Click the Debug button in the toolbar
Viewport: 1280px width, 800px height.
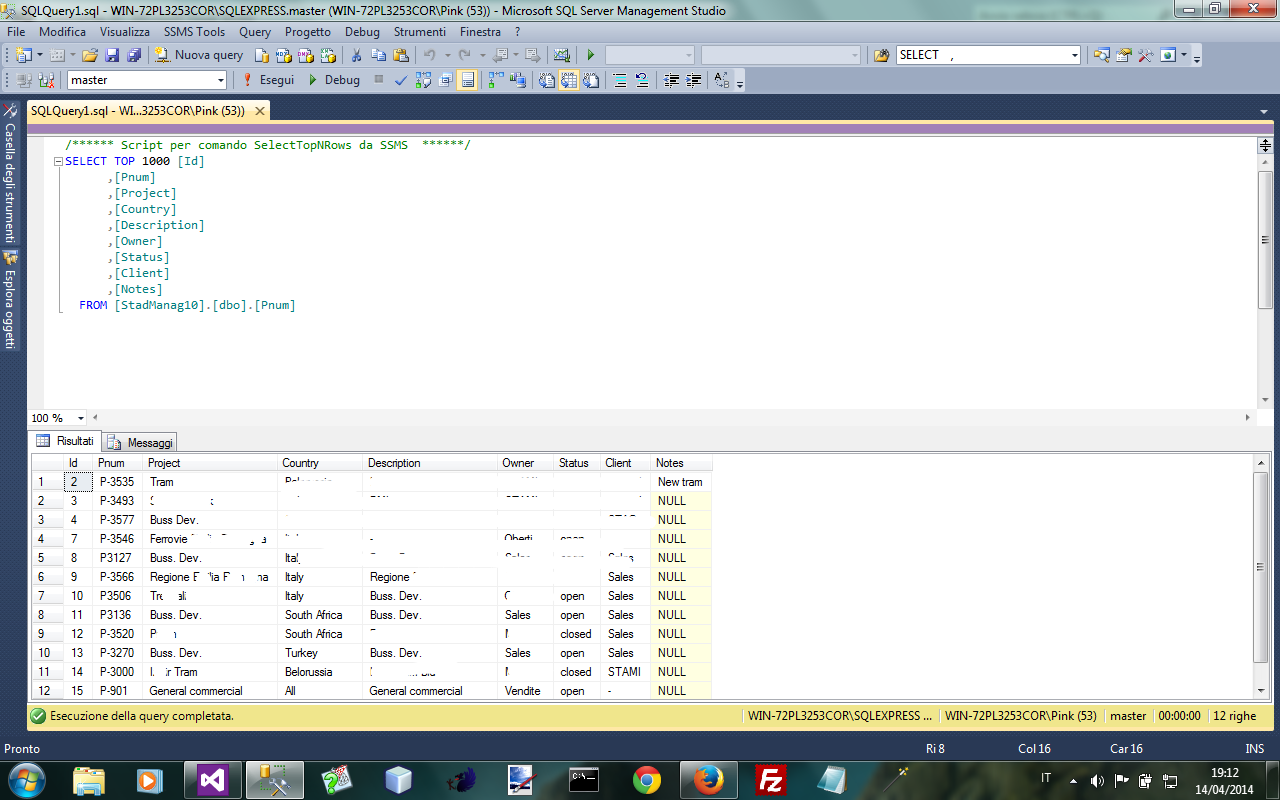click(334, 80)
